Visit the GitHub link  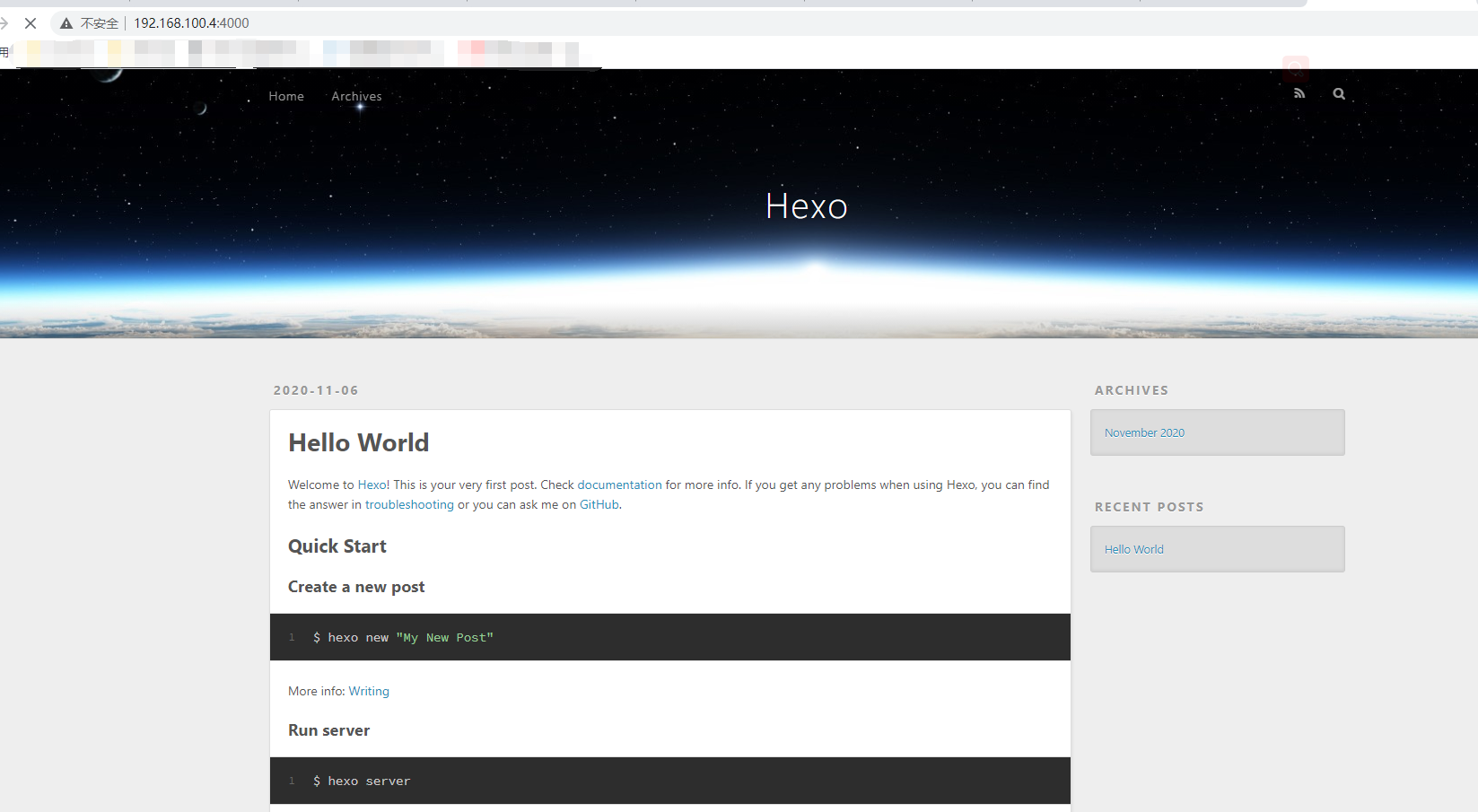(x=599, y=504)
